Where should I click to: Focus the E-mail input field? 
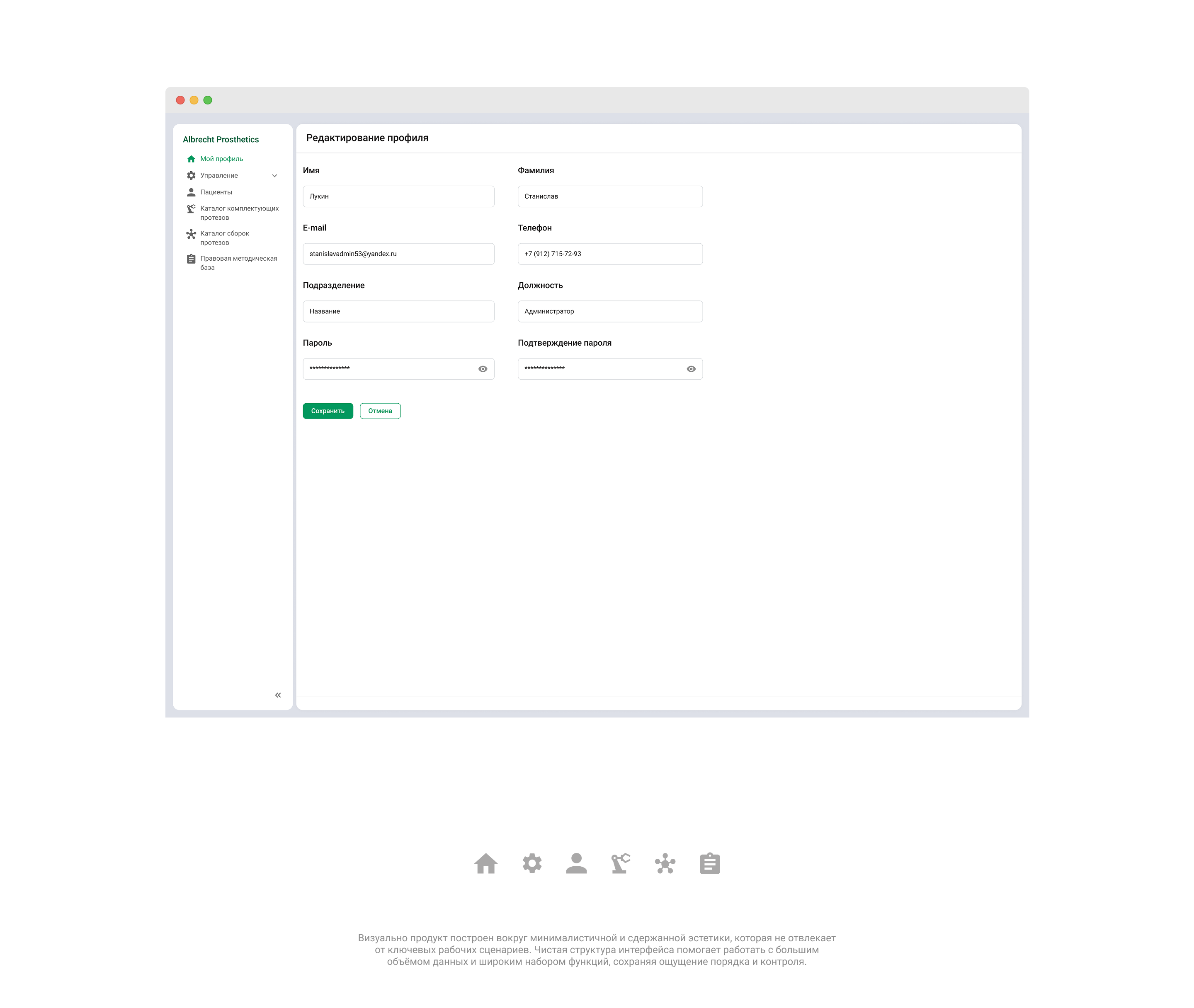coord(398,254)
